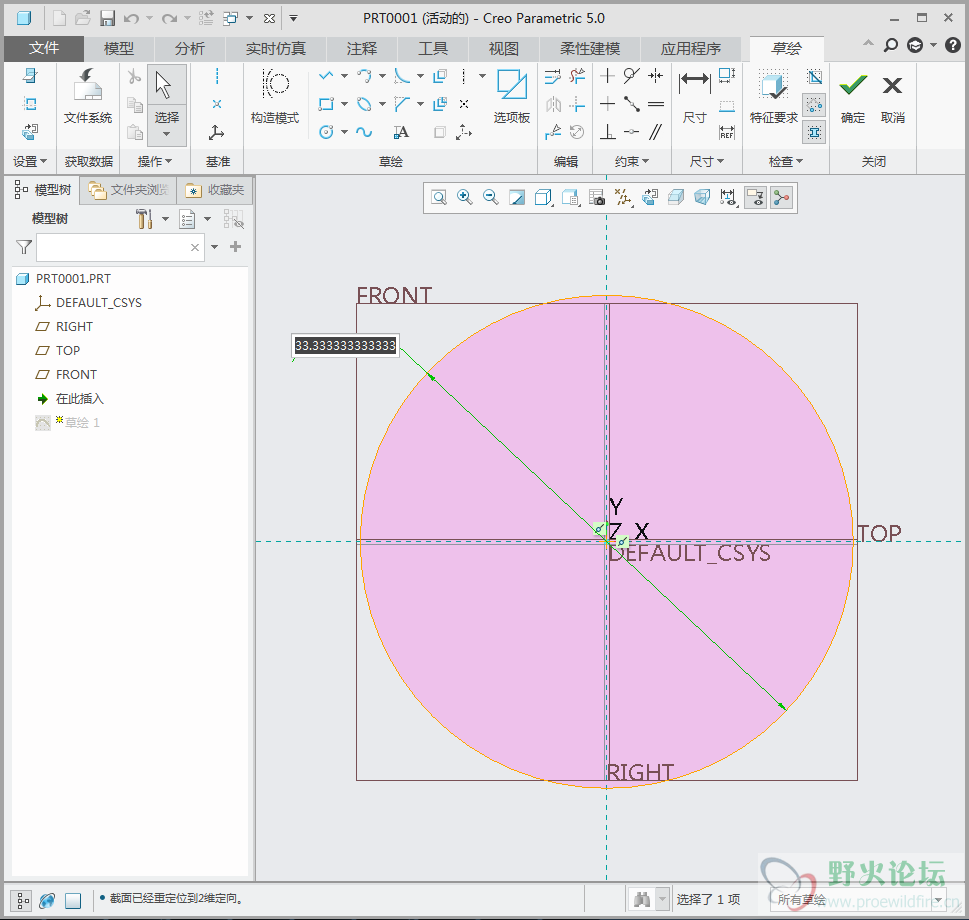
Task: Select RIGHT plane in model tree
Action: (74, 326)
